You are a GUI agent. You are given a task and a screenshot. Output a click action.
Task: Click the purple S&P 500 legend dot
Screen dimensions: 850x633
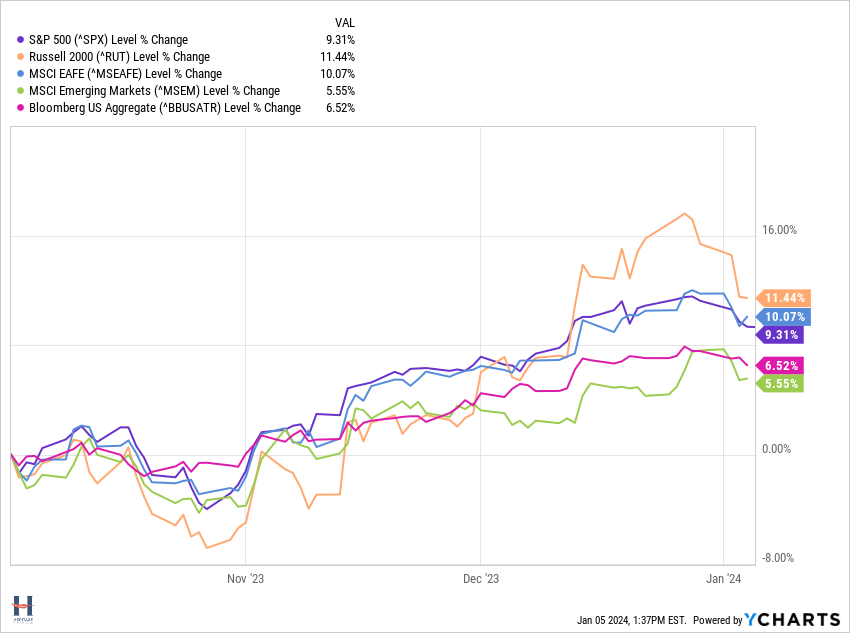(21, 40)
